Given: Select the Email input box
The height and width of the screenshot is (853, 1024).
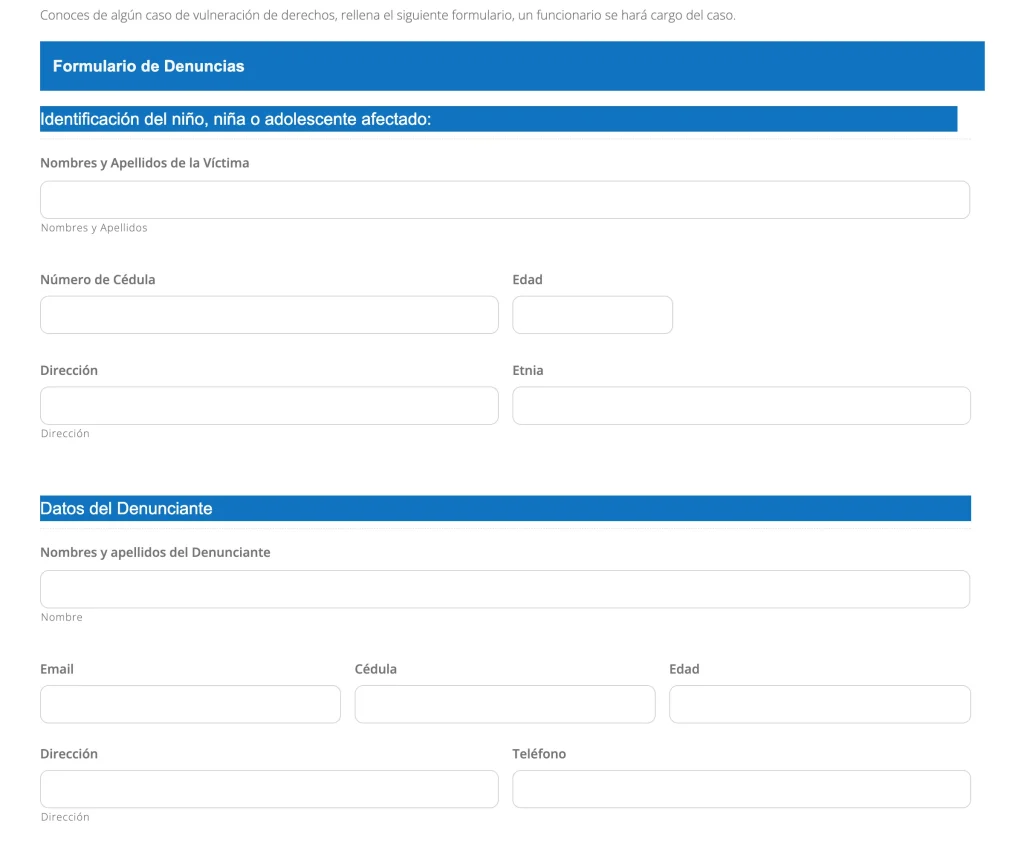Looking at the screenshot, I should [x=190, y=704].
